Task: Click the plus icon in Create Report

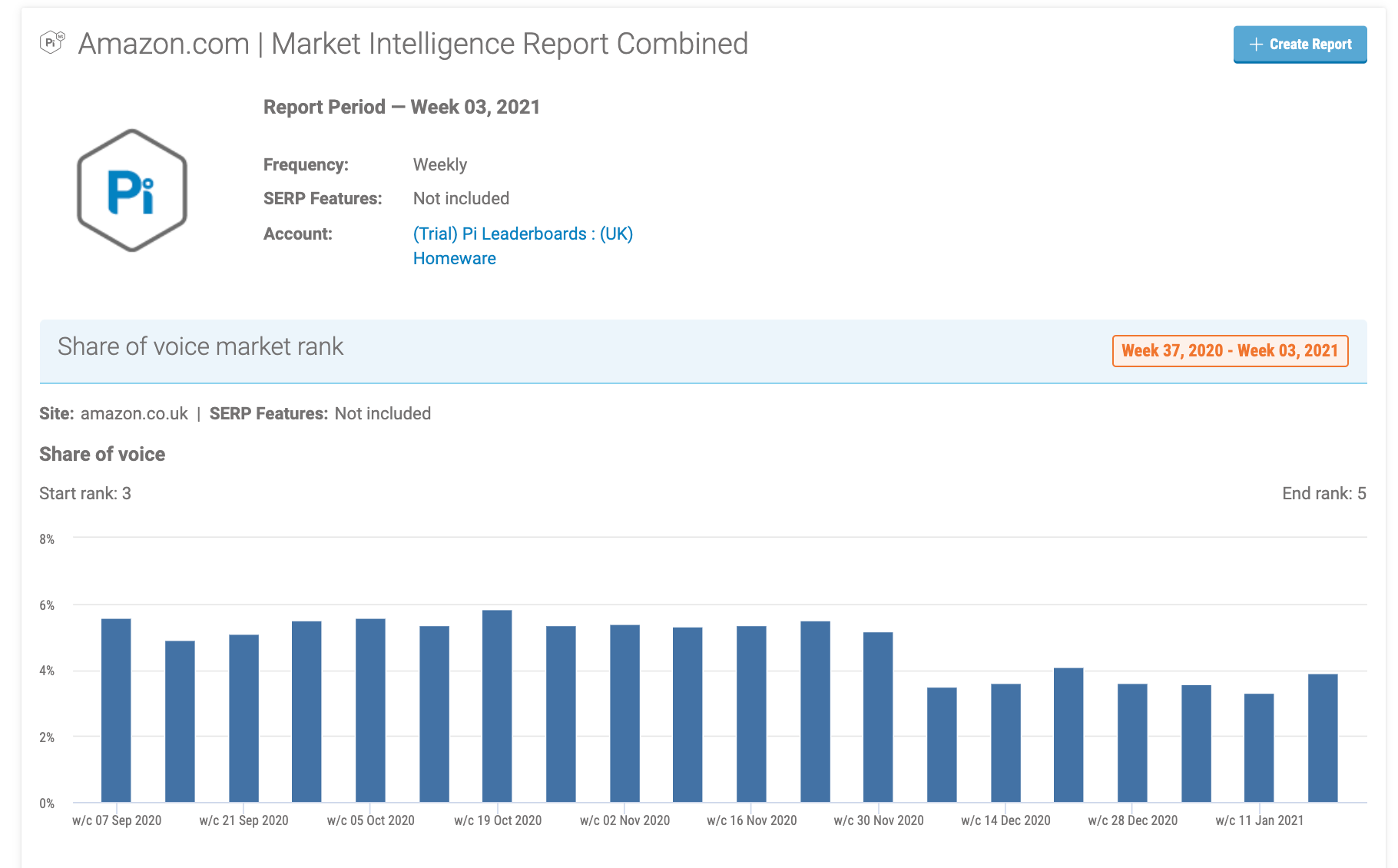Action: (1256, 45)
